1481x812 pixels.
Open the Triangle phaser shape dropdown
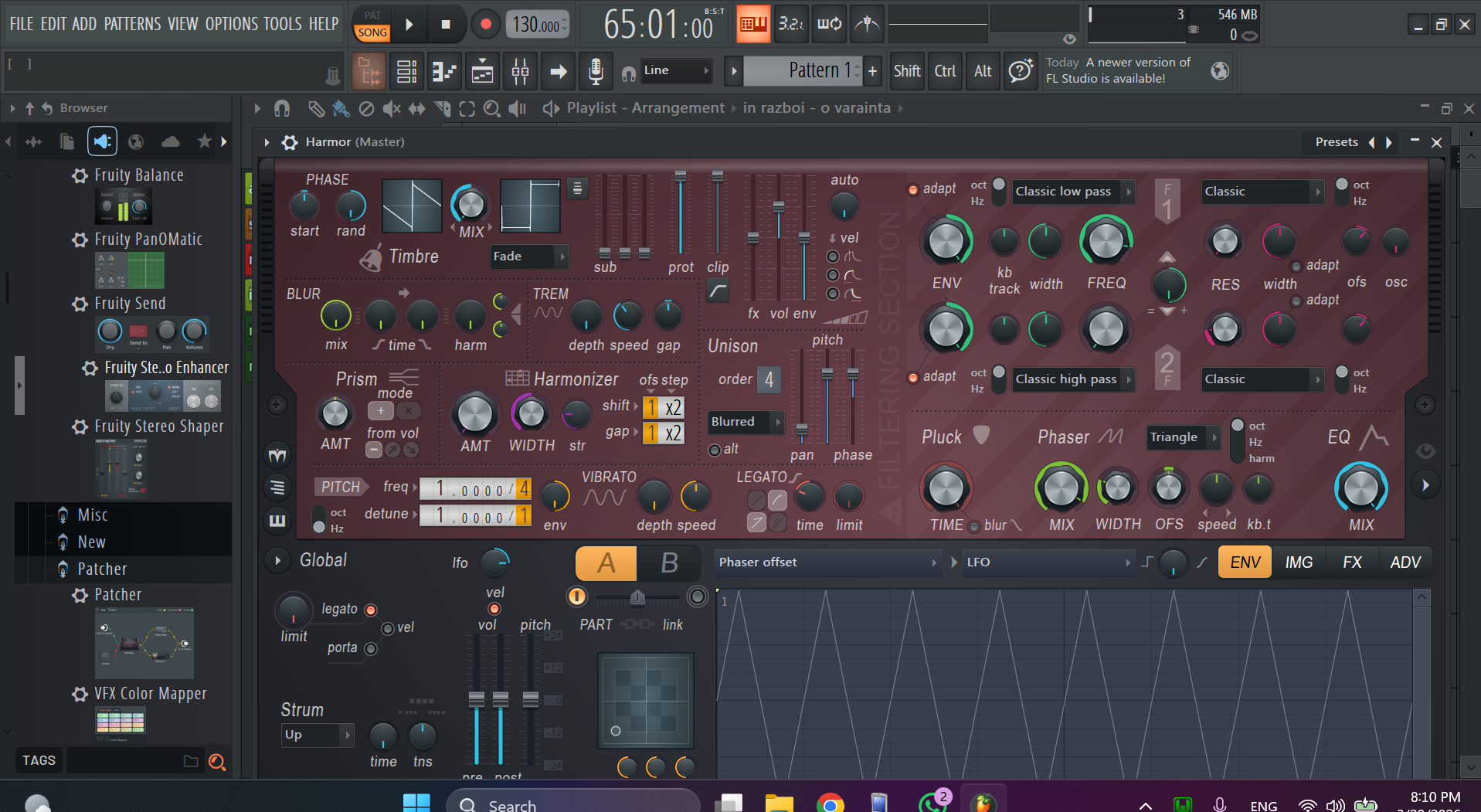(x=1184, y=437)
